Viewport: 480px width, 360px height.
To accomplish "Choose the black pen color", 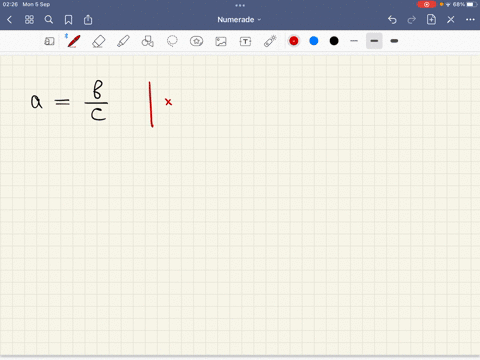I will click(x=334, y=41).
